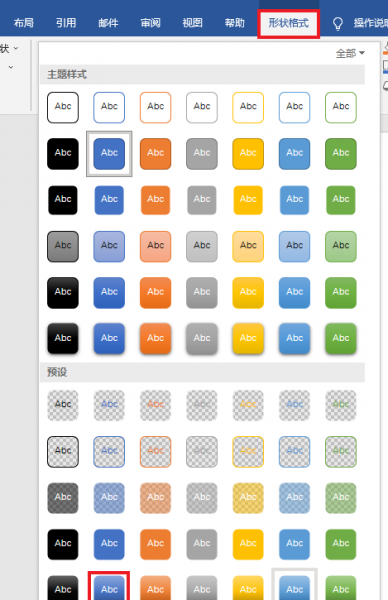This screenshot has height=600, width=388.
Task: Select the white outlined black-border Abc style
Action: [63, 107]
